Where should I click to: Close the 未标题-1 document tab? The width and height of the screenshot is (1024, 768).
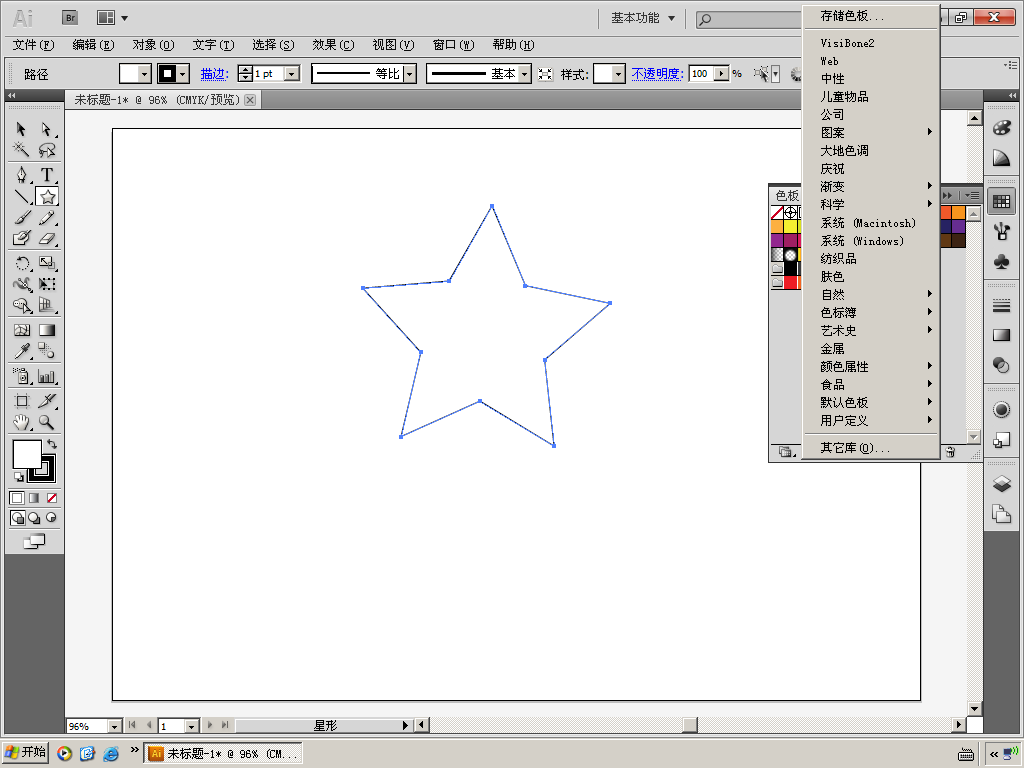click(x=249, y=100)
